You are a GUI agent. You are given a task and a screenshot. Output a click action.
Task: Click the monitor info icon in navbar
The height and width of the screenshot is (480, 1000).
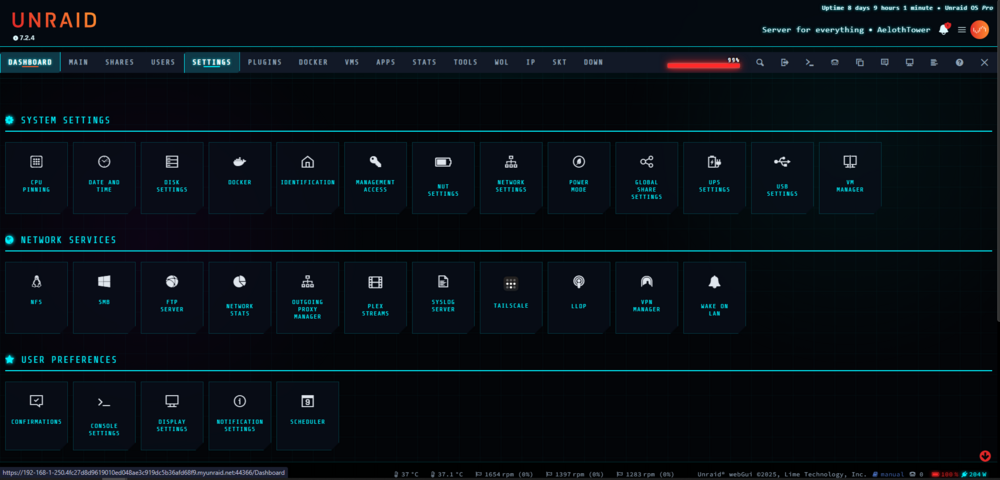(909, 62)
